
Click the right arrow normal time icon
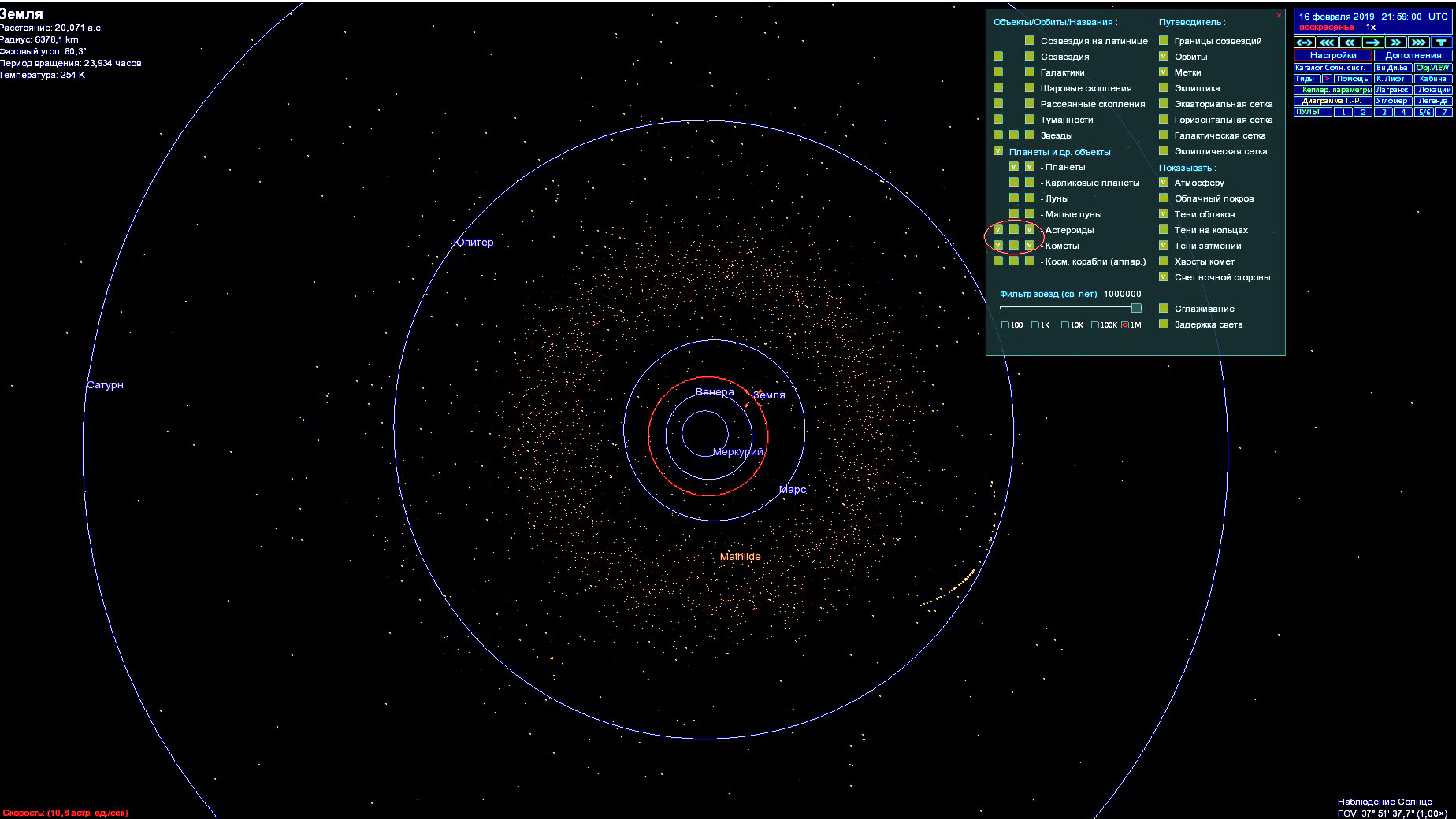click(x=1373, y=43)
